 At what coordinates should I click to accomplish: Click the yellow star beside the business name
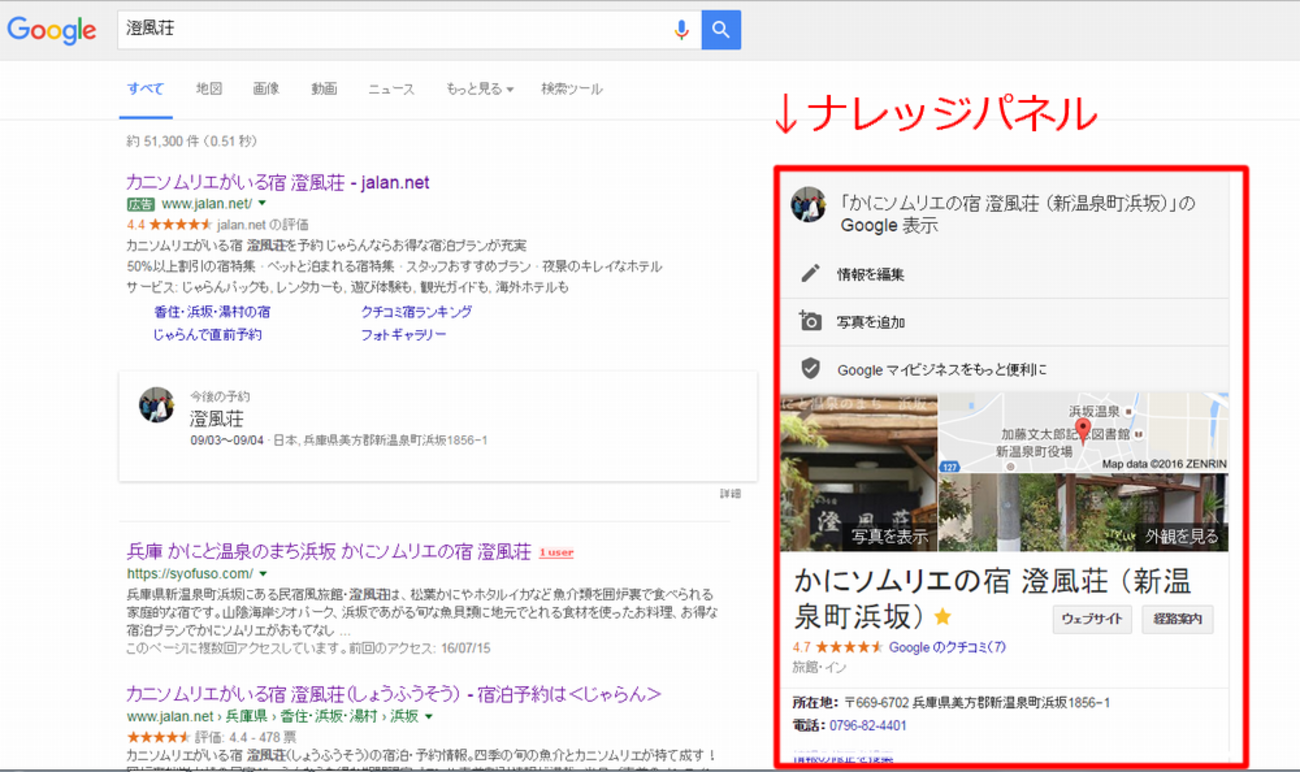click(x=942, y=616)
